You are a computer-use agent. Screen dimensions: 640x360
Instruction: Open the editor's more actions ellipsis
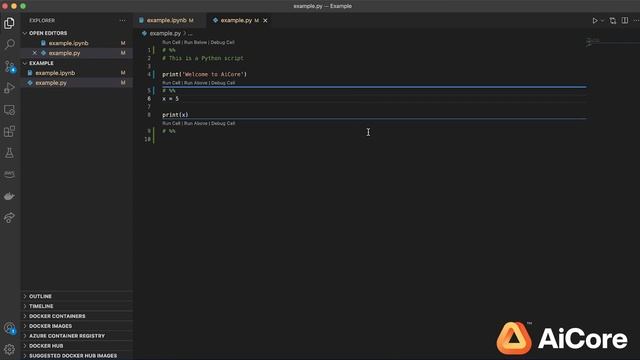636,20
